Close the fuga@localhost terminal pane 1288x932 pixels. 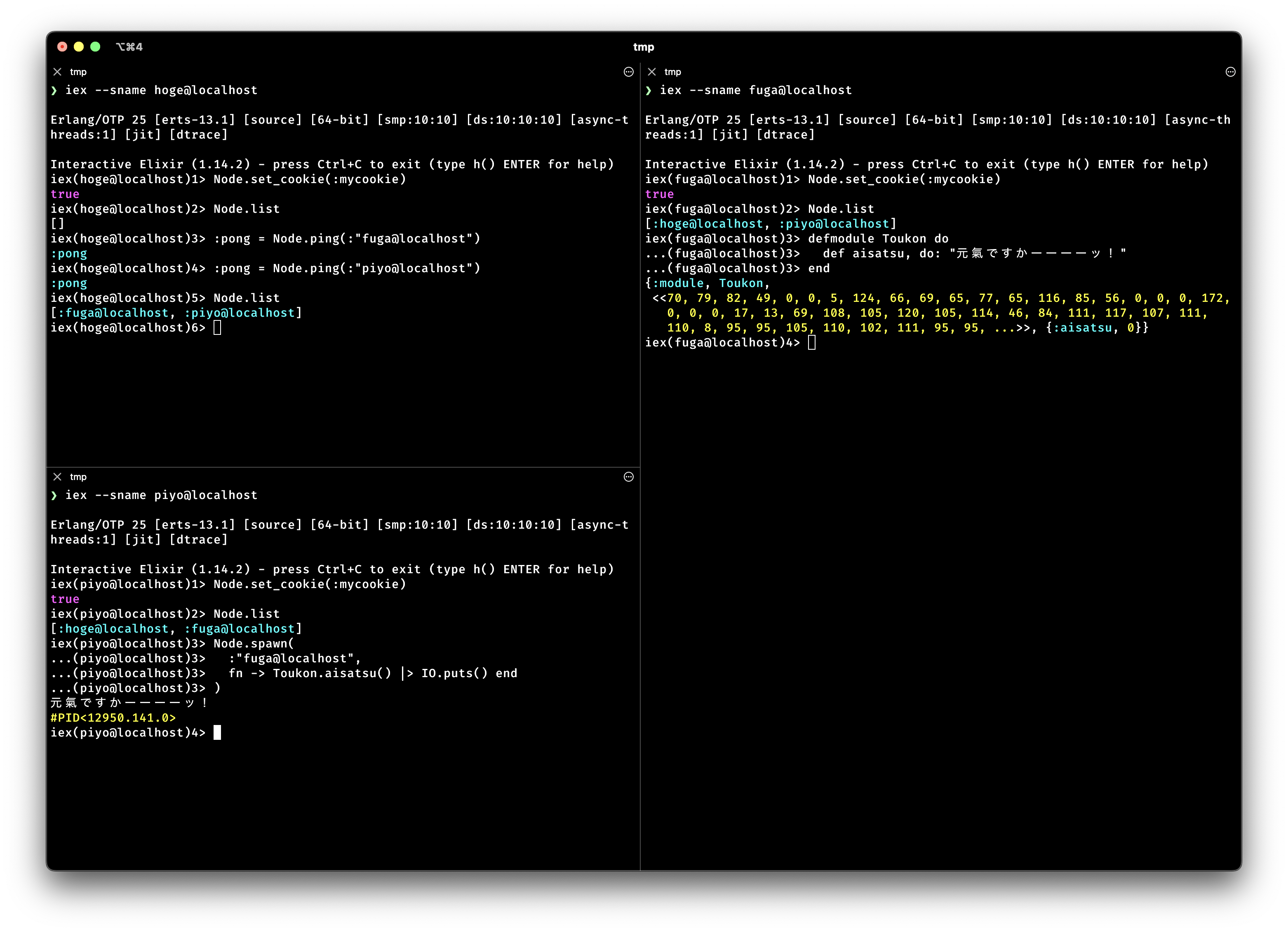point(651,72)
